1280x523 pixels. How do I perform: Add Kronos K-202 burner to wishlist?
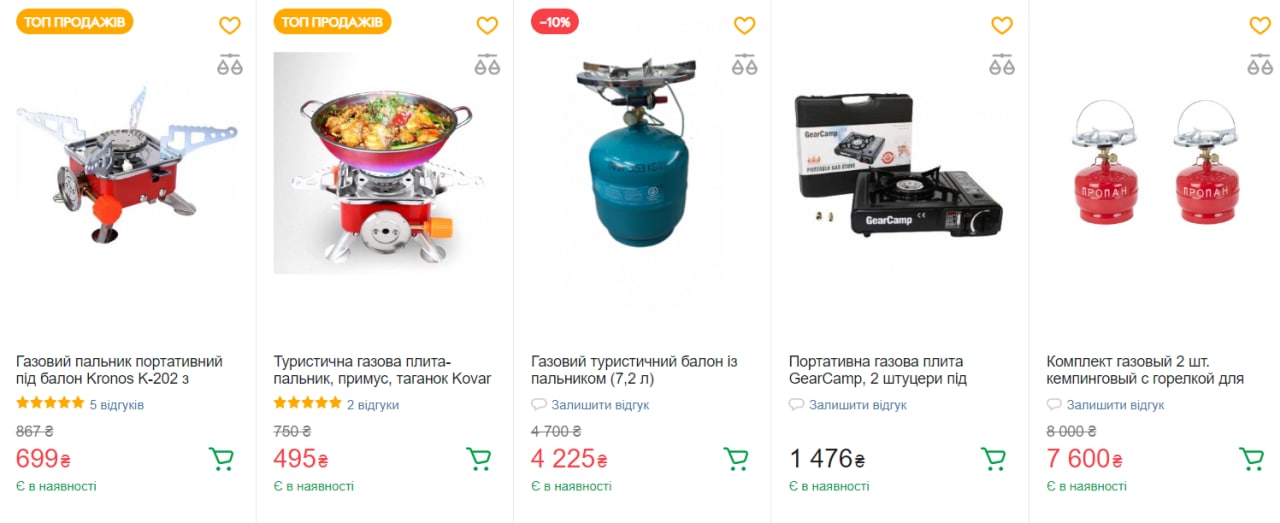click(x=230, y=26)
